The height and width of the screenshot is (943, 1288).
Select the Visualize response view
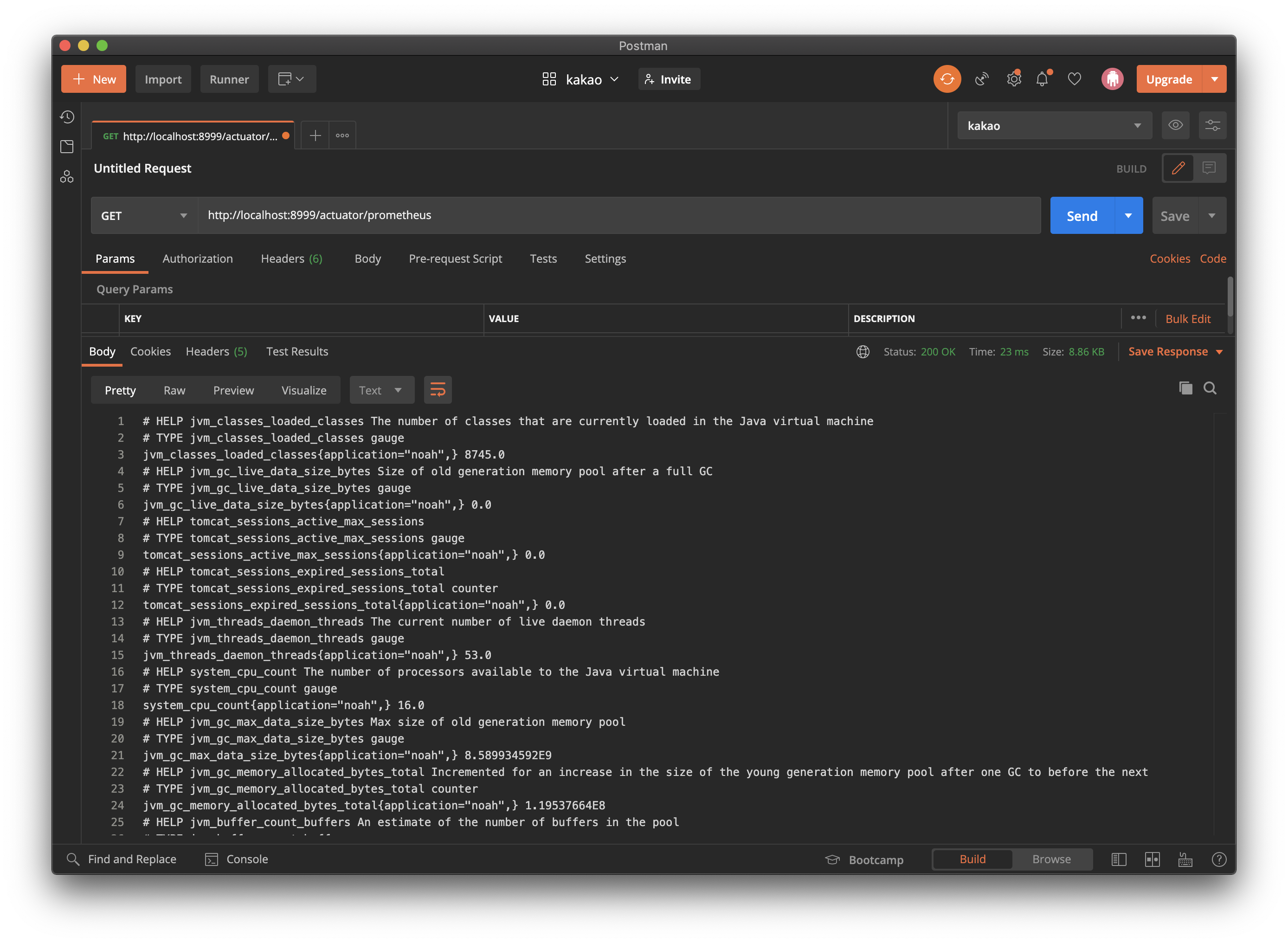tap(304, 390)
